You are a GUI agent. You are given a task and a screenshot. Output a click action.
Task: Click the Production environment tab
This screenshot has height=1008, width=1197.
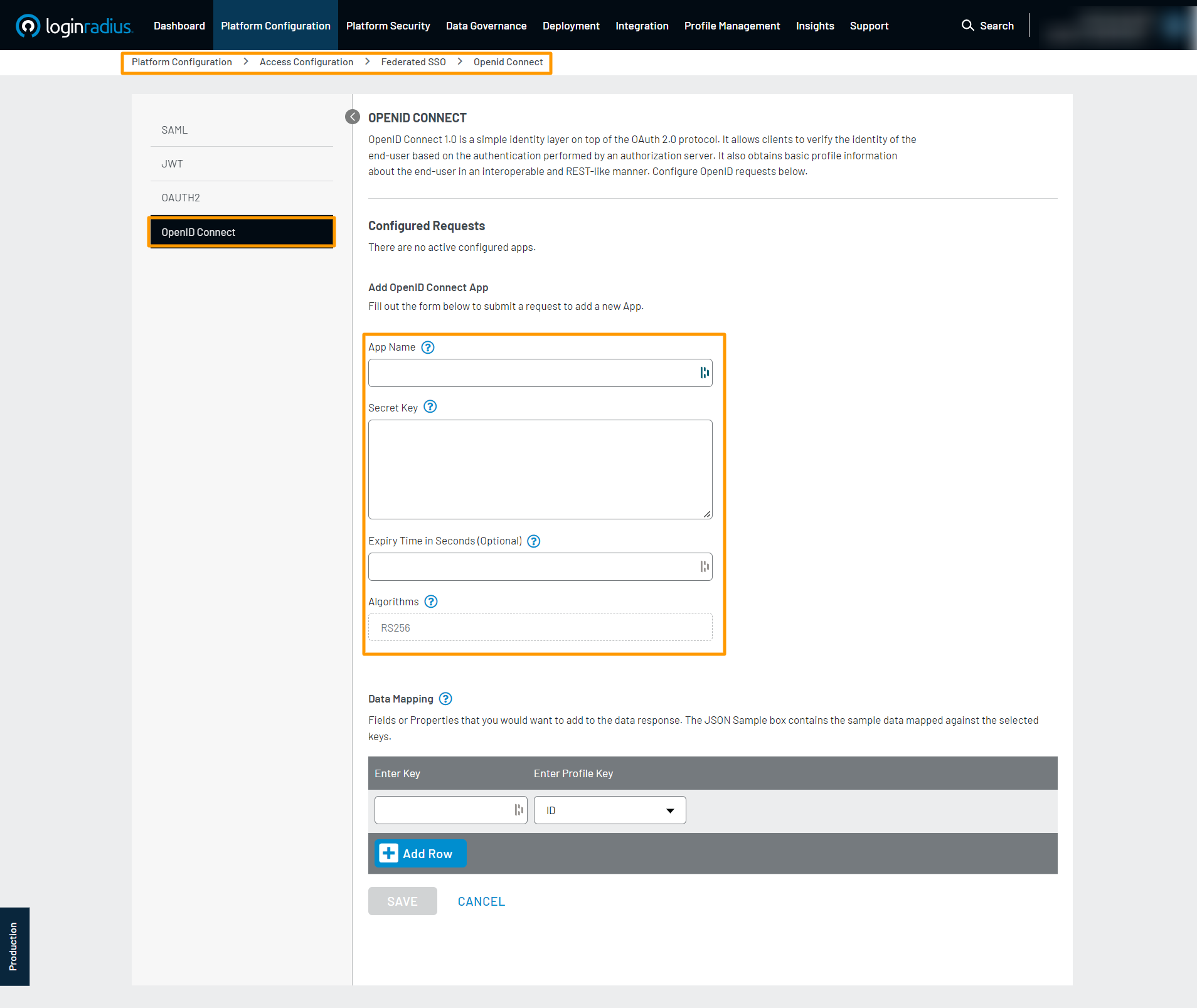tap(14, 947)
